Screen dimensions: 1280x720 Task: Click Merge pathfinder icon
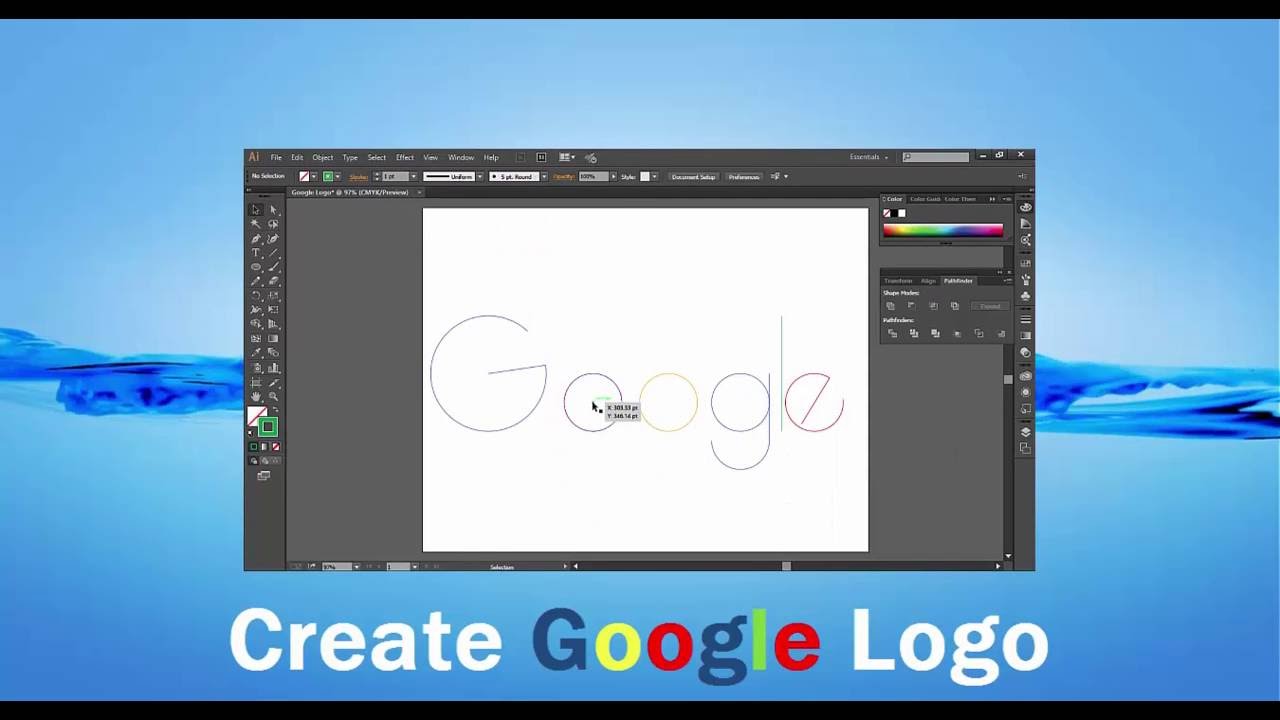coord(935,333)
